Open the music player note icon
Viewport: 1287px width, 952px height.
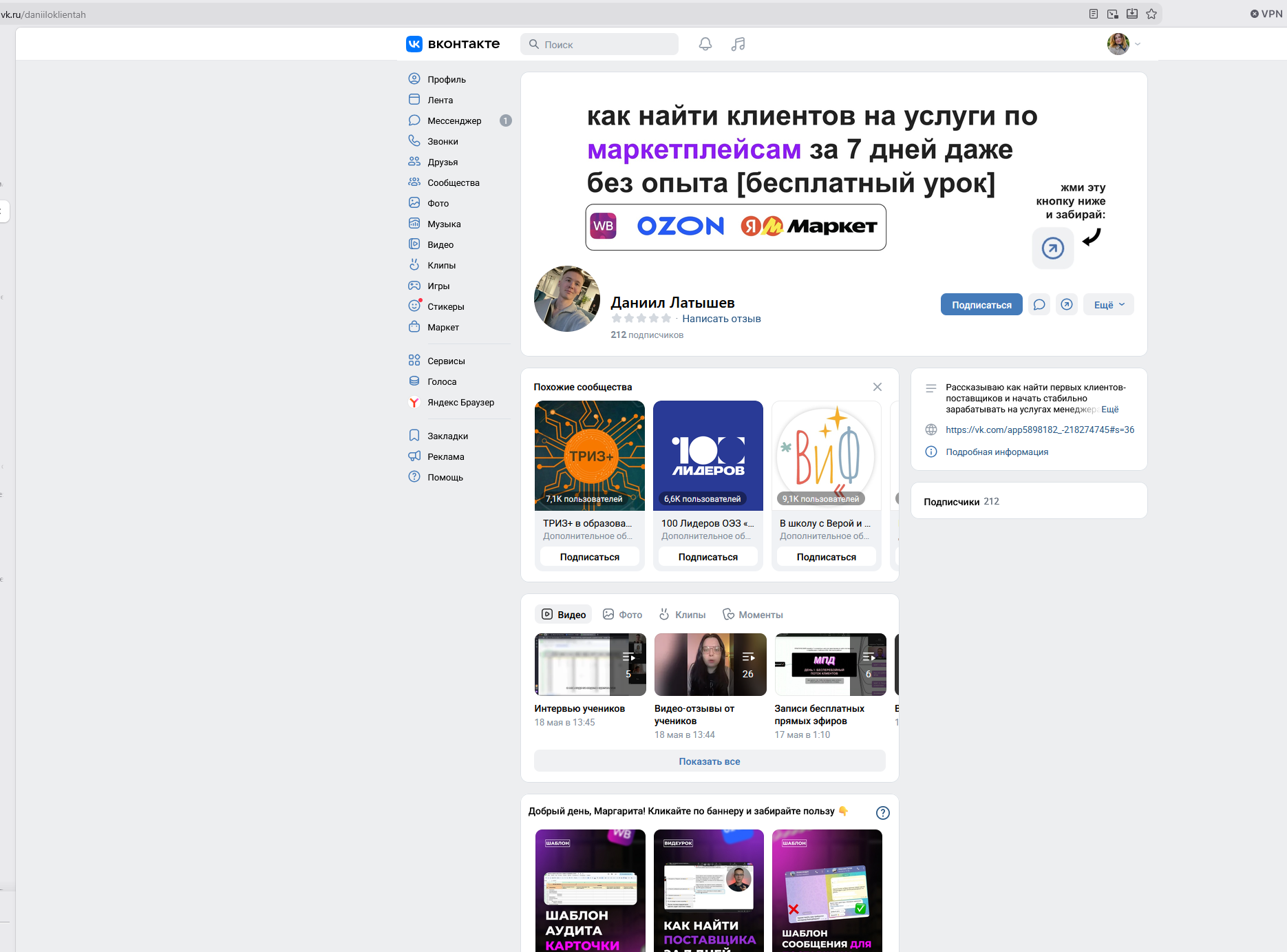[738, 44]
